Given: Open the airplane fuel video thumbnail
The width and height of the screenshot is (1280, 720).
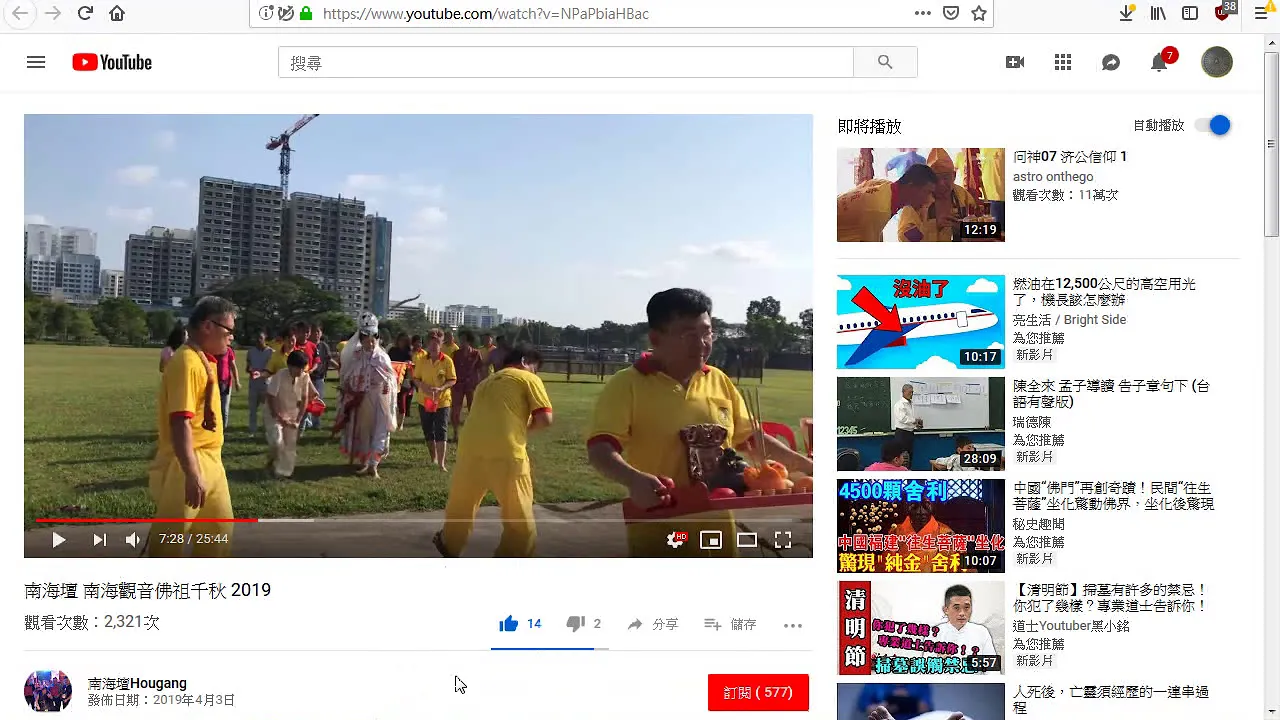Looking at the screenshot, I should pos(921,322).
